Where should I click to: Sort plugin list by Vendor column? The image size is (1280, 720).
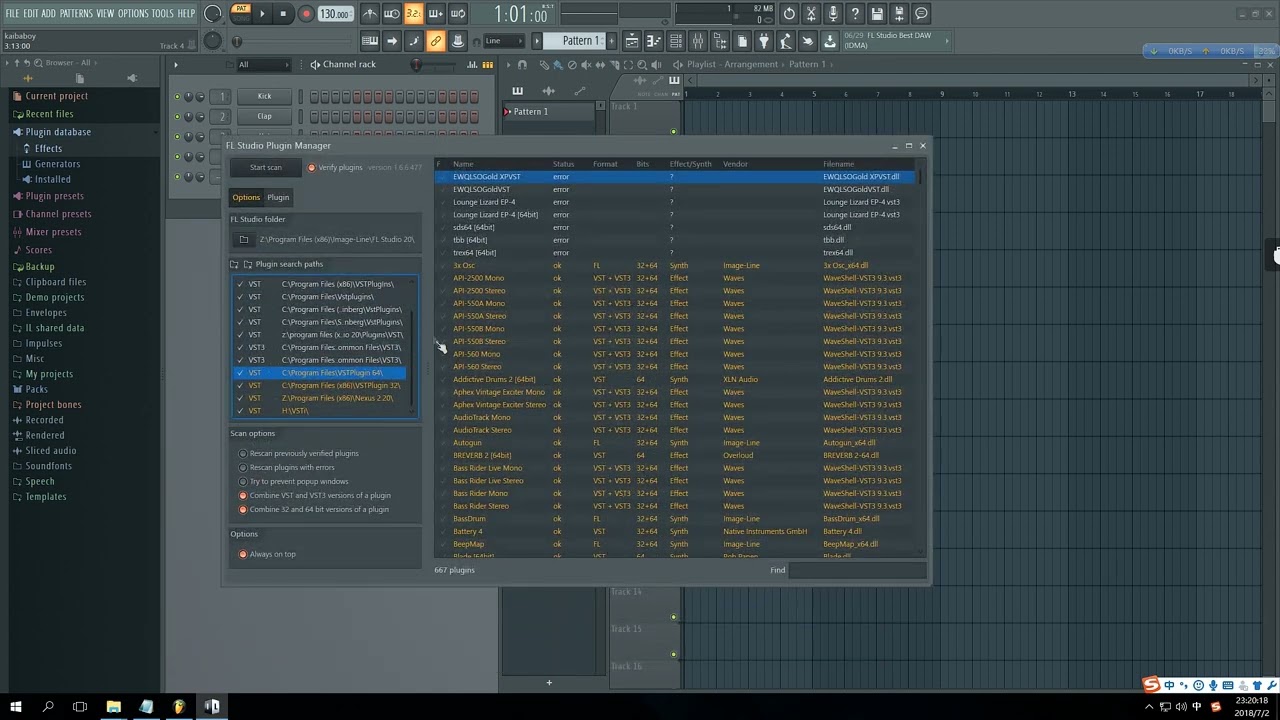point(735,164)
